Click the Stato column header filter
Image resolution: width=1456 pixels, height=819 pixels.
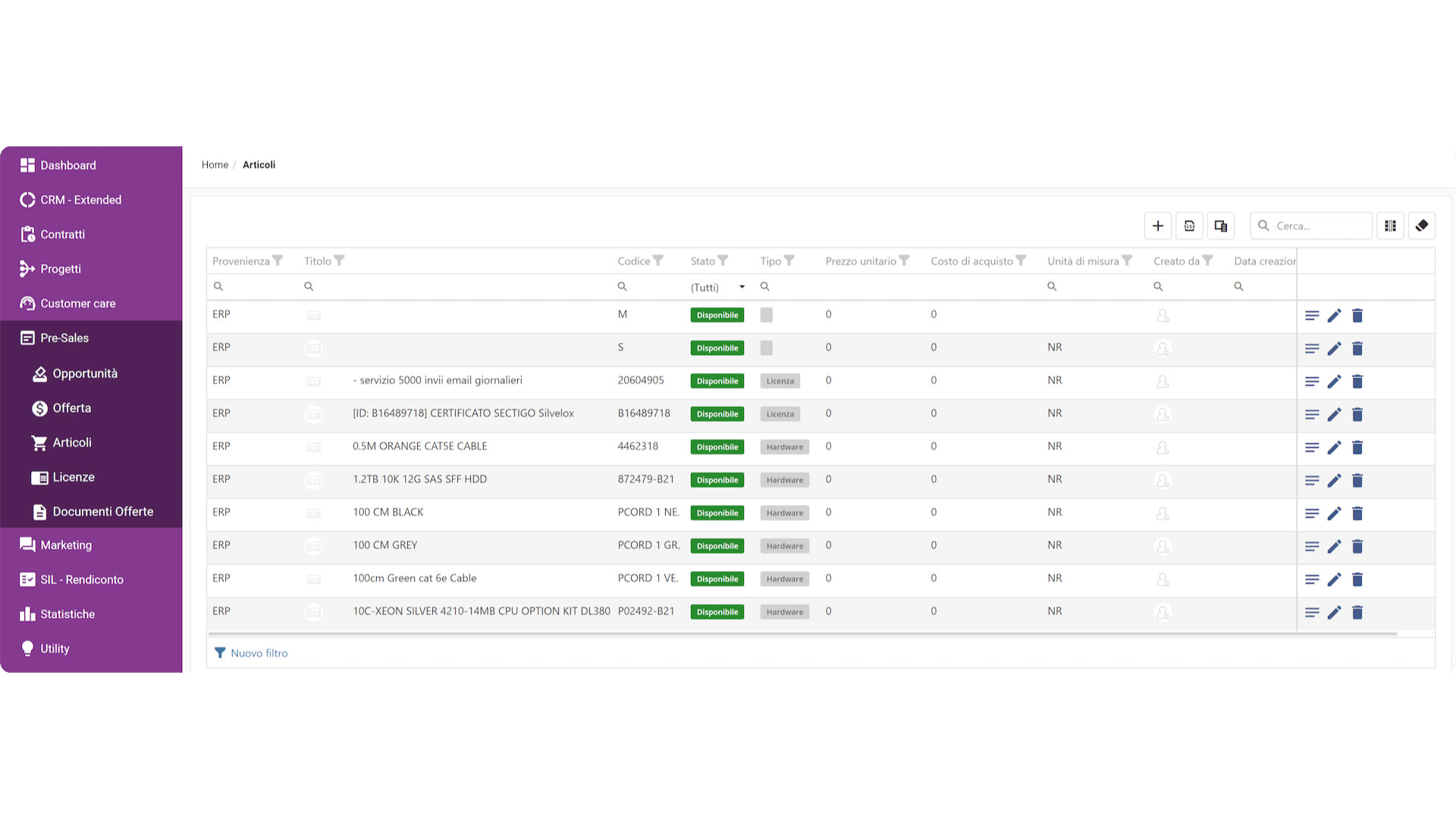point(723,261)
